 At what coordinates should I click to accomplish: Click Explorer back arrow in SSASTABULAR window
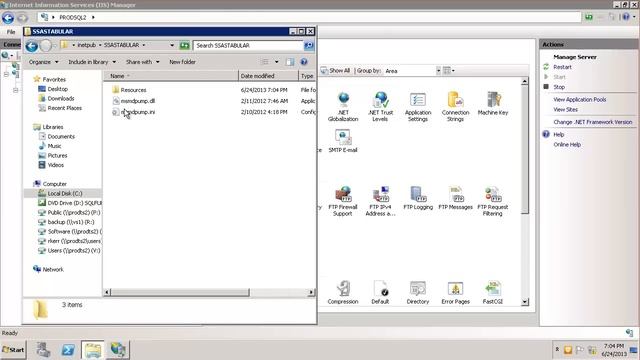pyautogui.click(x=32, y=46)
